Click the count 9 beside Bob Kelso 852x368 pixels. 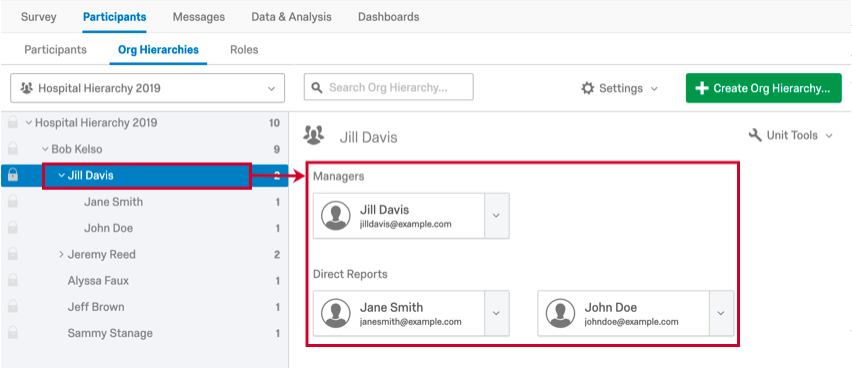277,149
